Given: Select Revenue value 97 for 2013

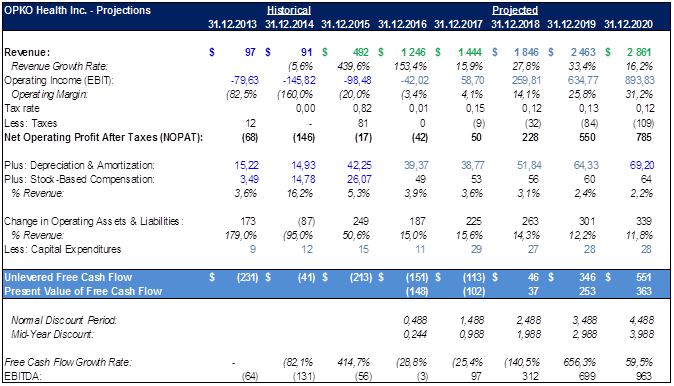Looking at the screenshot, I should pos(250,52).
